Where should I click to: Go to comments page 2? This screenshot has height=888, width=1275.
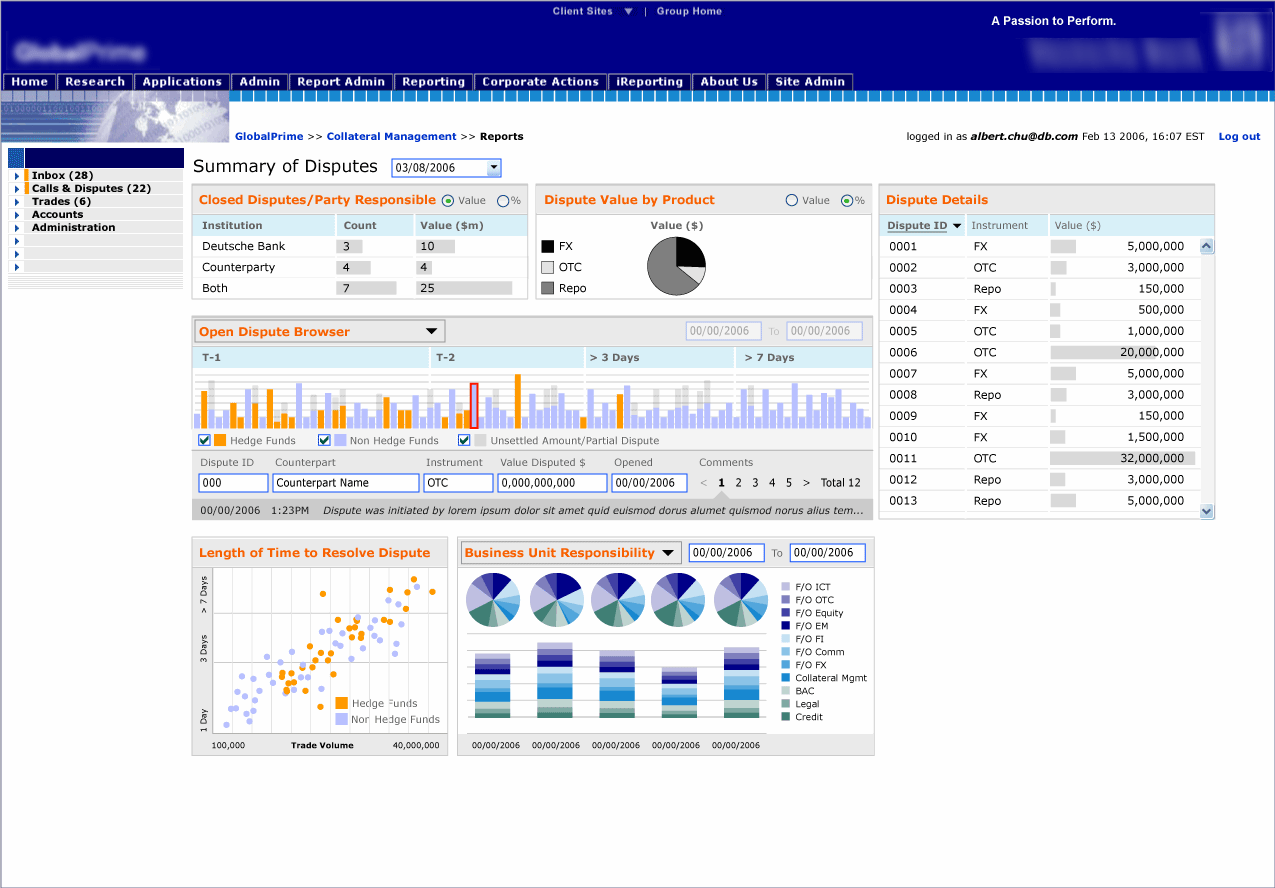tap(738, 483)
